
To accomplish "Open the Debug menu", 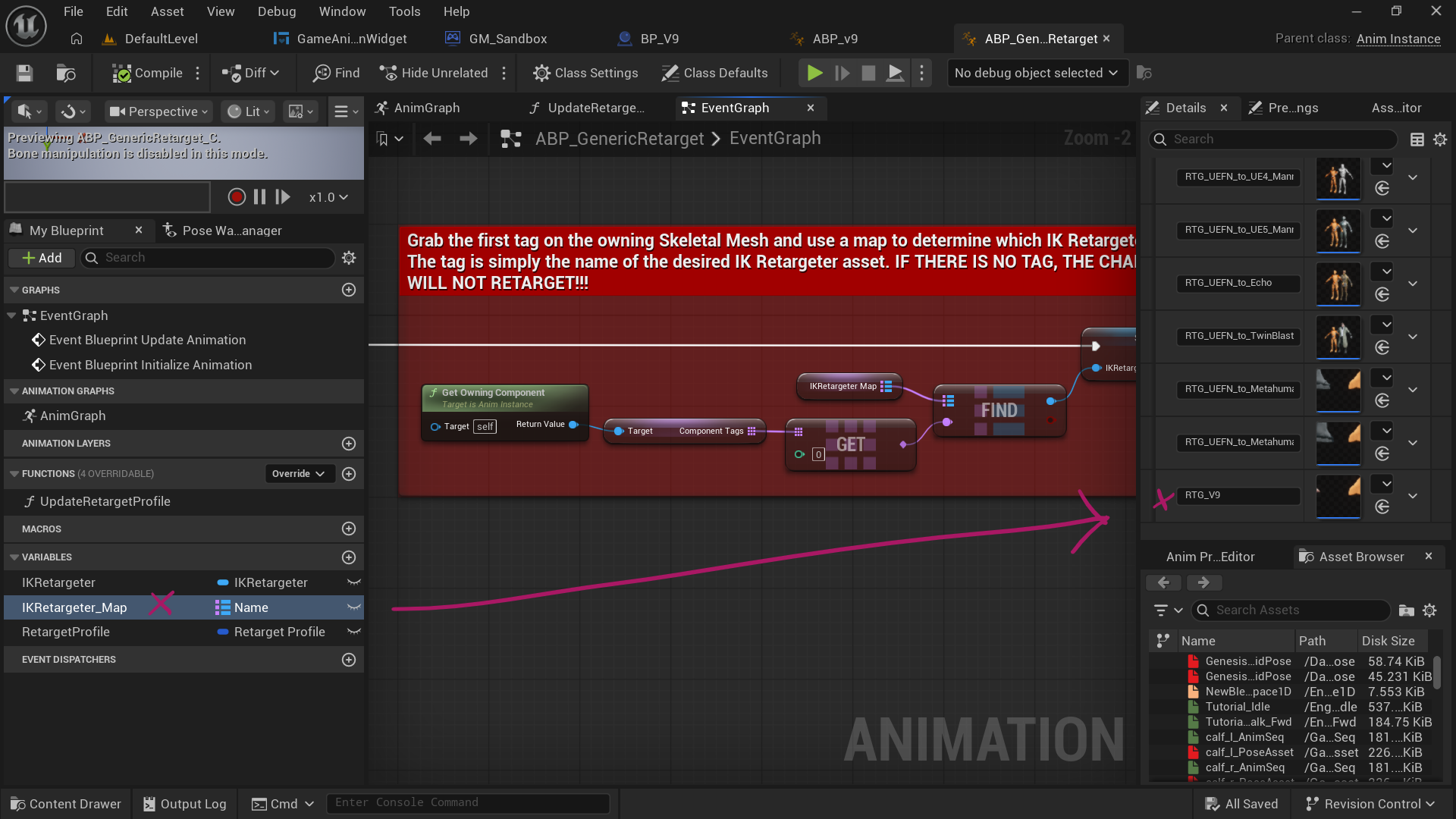I will 276,11.
